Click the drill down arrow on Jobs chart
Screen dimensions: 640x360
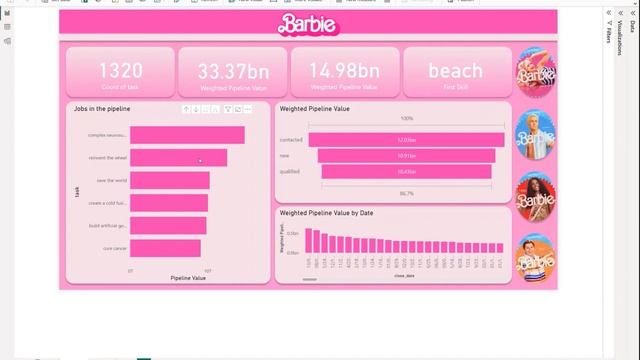point(196,109)
